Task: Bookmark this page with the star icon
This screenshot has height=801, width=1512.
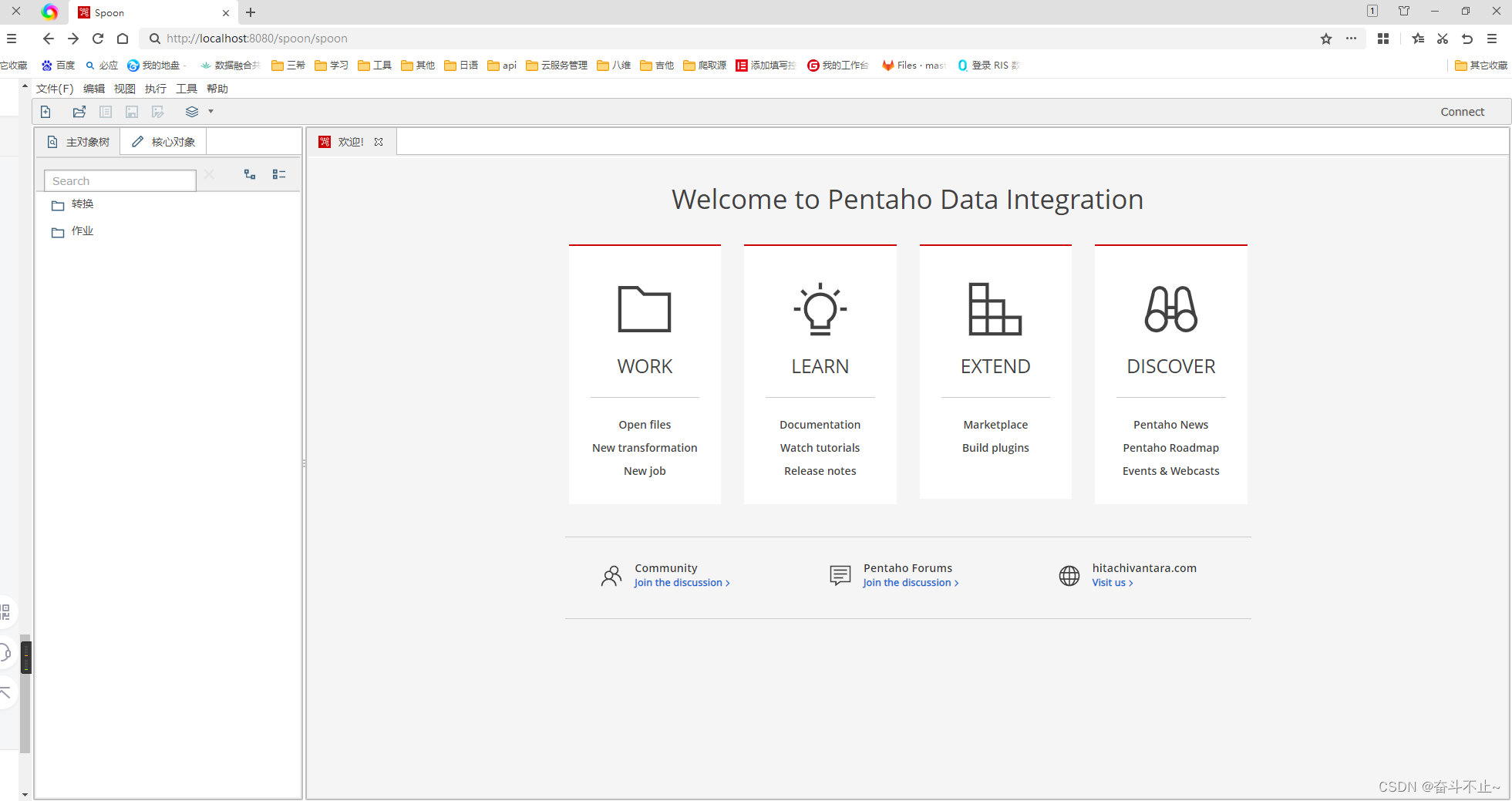Action: pos(1326,39)
